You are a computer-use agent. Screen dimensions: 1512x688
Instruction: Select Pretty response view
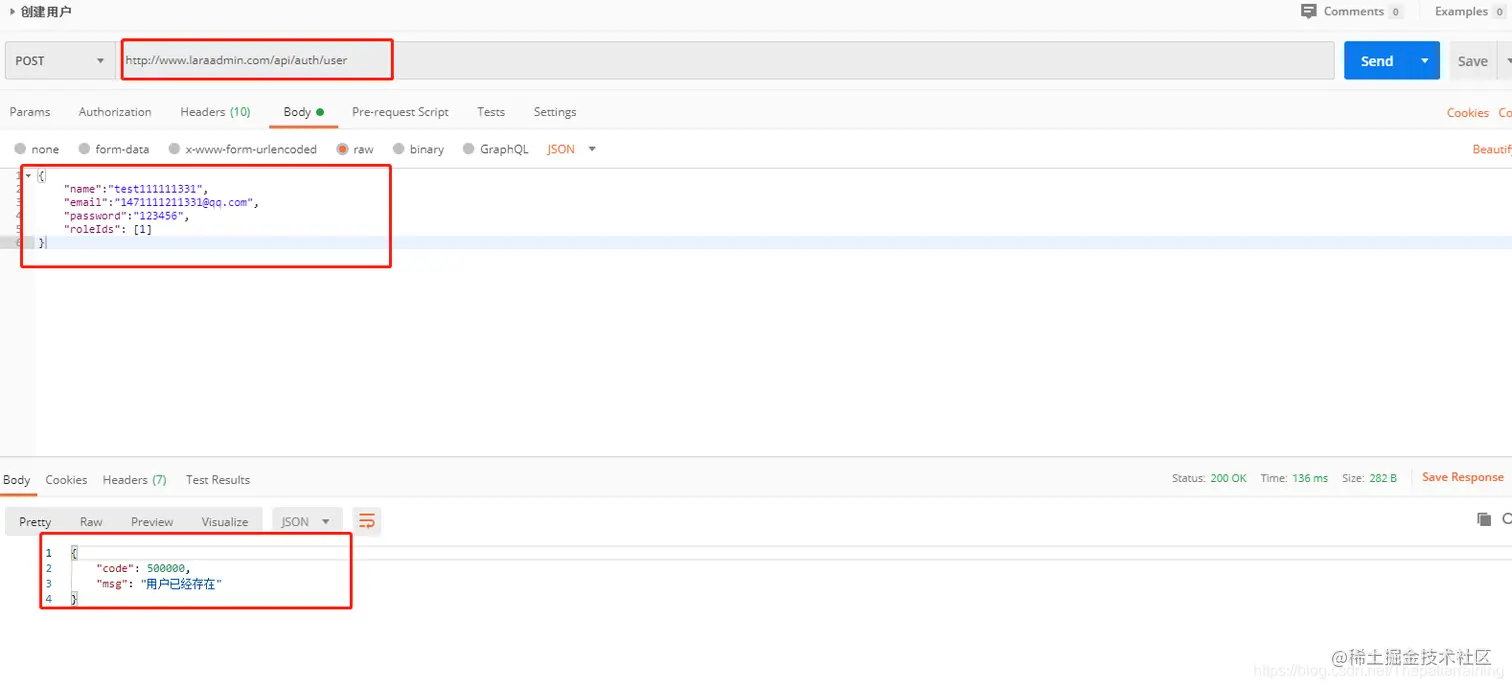(x=35, y=522)
